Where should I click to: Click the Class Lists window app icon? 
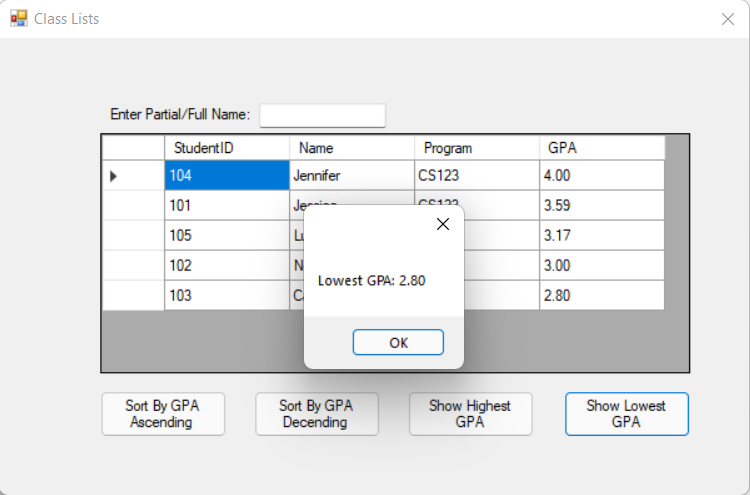[19, 18]
